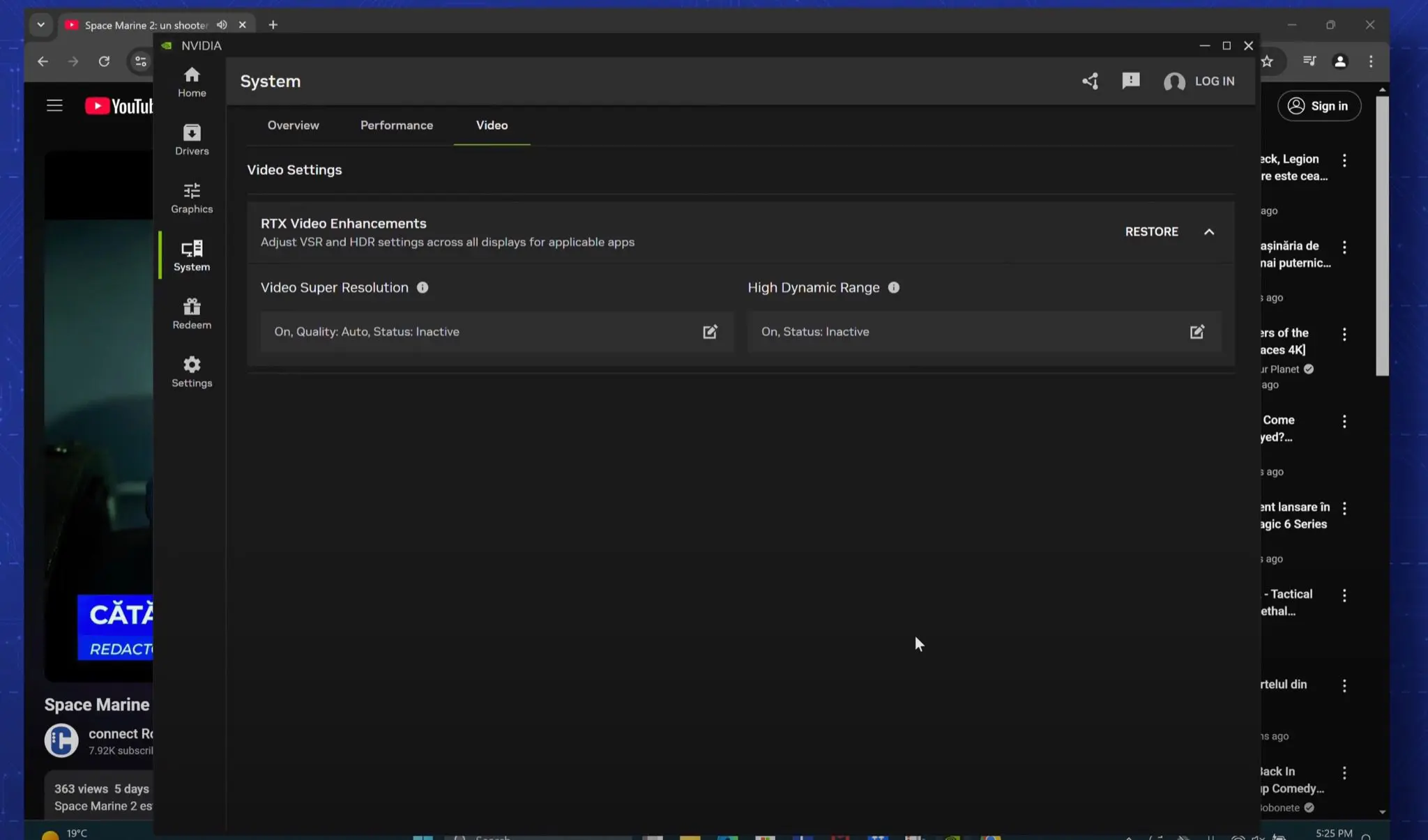The image size is (1428, 840).
Task: Close the Space Marine 2 tab
Action: 242,25
